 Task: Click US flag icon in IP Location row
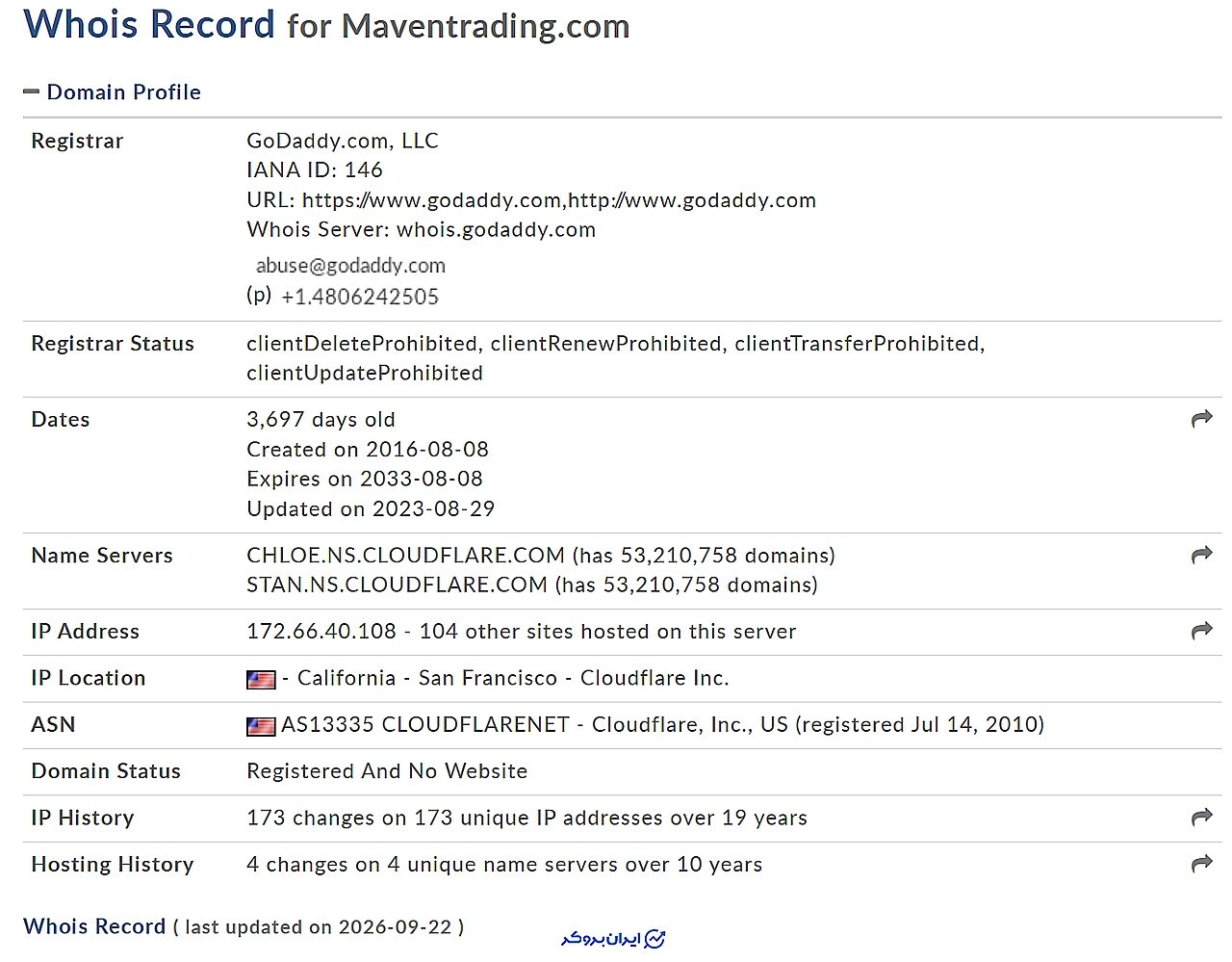[x=261, y=680]
